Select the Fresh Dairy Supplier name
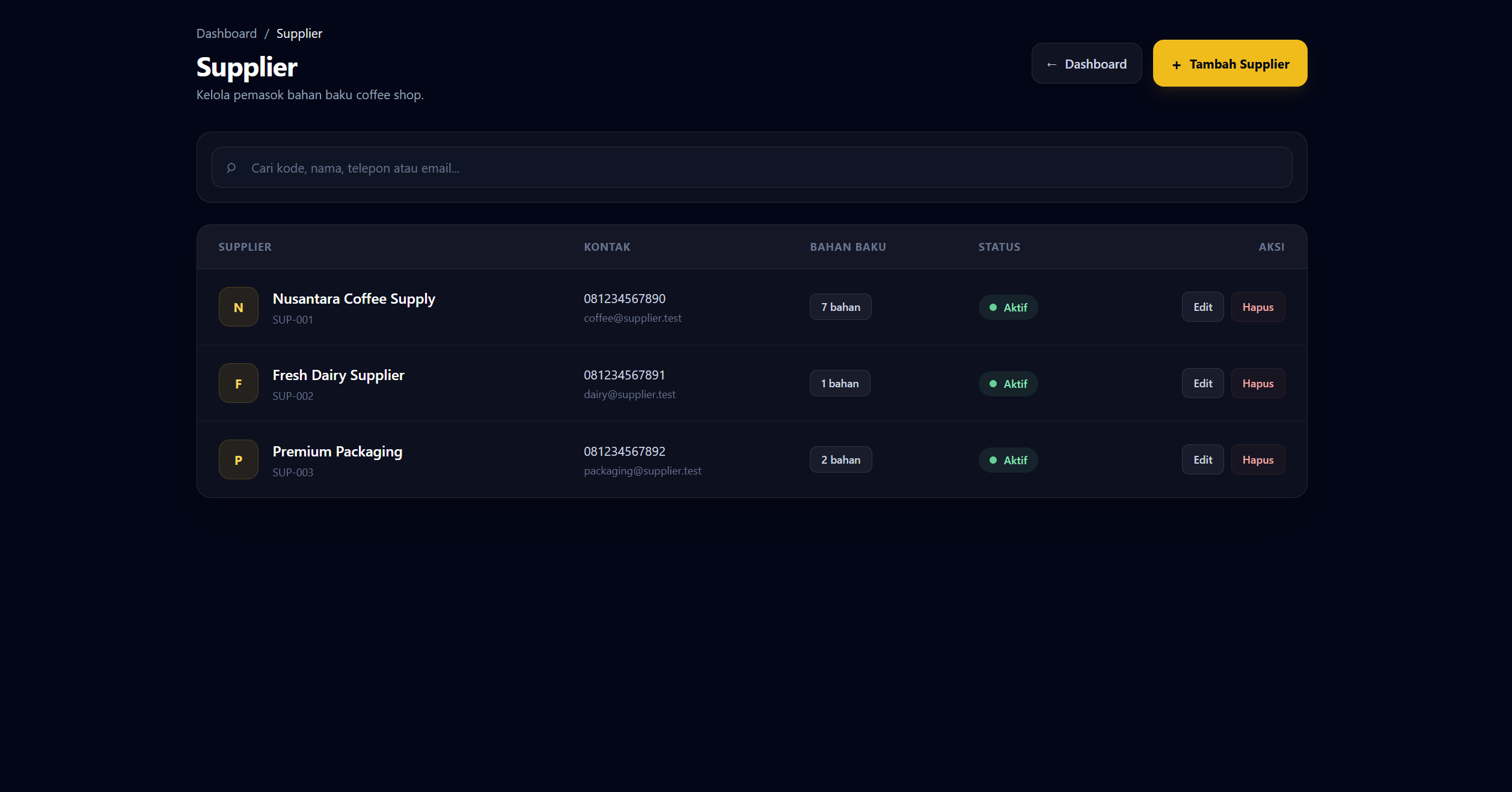Screen dimensions: 1512x792 tap(338, 375)
